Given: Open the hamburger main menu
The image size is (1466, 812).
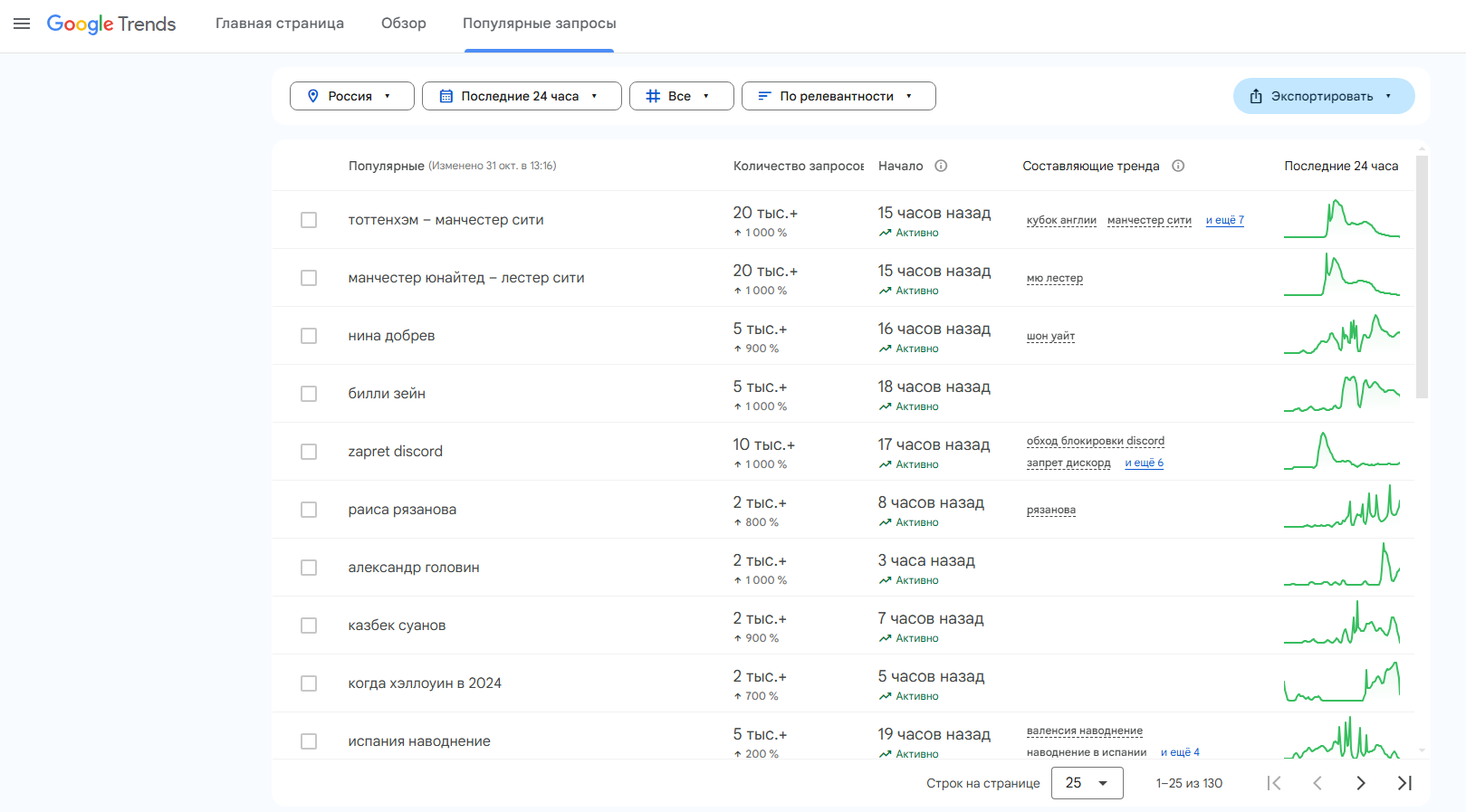Looking at the screenshot, I should pyautogui.click(x=22, y=24).
